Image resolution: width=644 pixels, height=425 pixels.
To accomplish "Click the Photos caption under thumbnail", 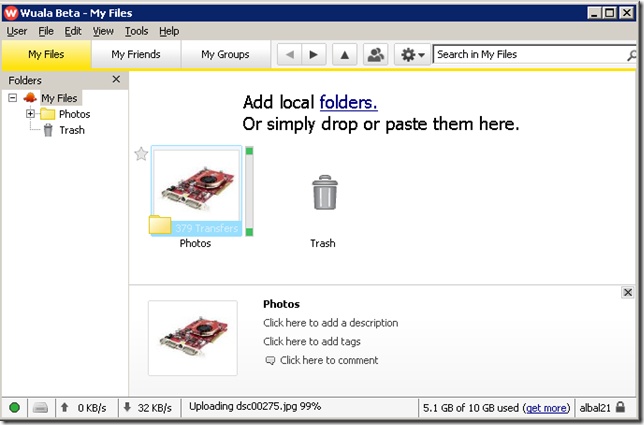I will pos(195,244).
